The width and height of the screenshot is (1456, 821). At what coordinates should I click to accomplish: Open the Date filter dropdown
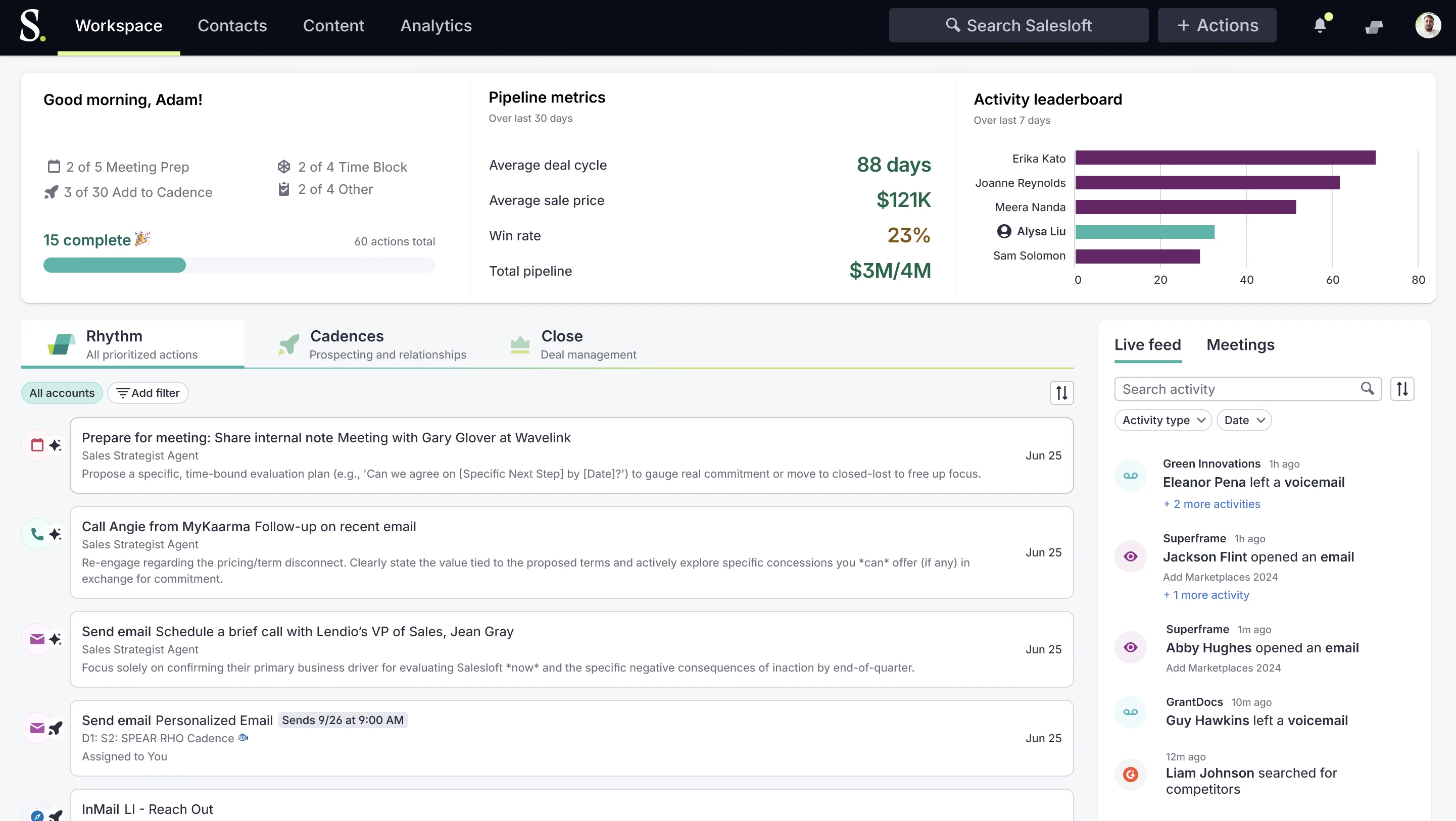[x=1243, y=421]
